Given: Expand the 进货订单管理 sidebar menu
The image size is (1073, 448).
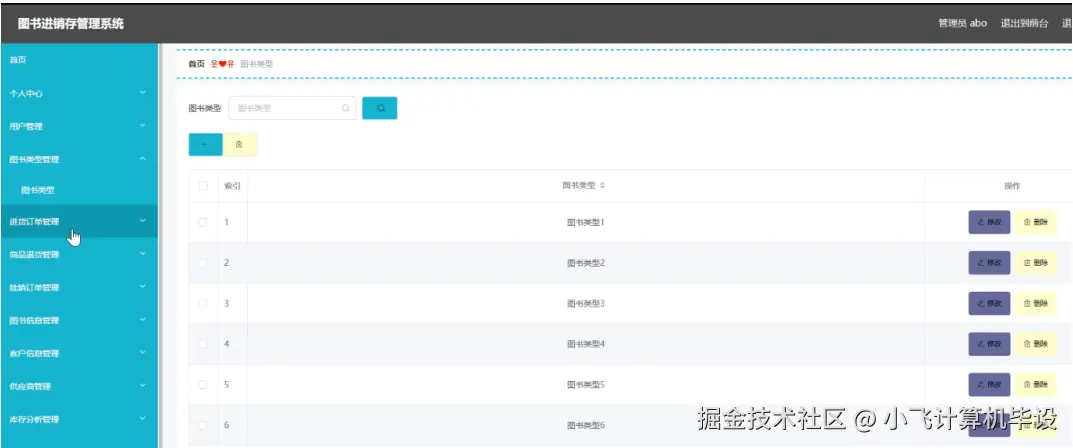Looking at the screenshot, I should click(79, 221).
